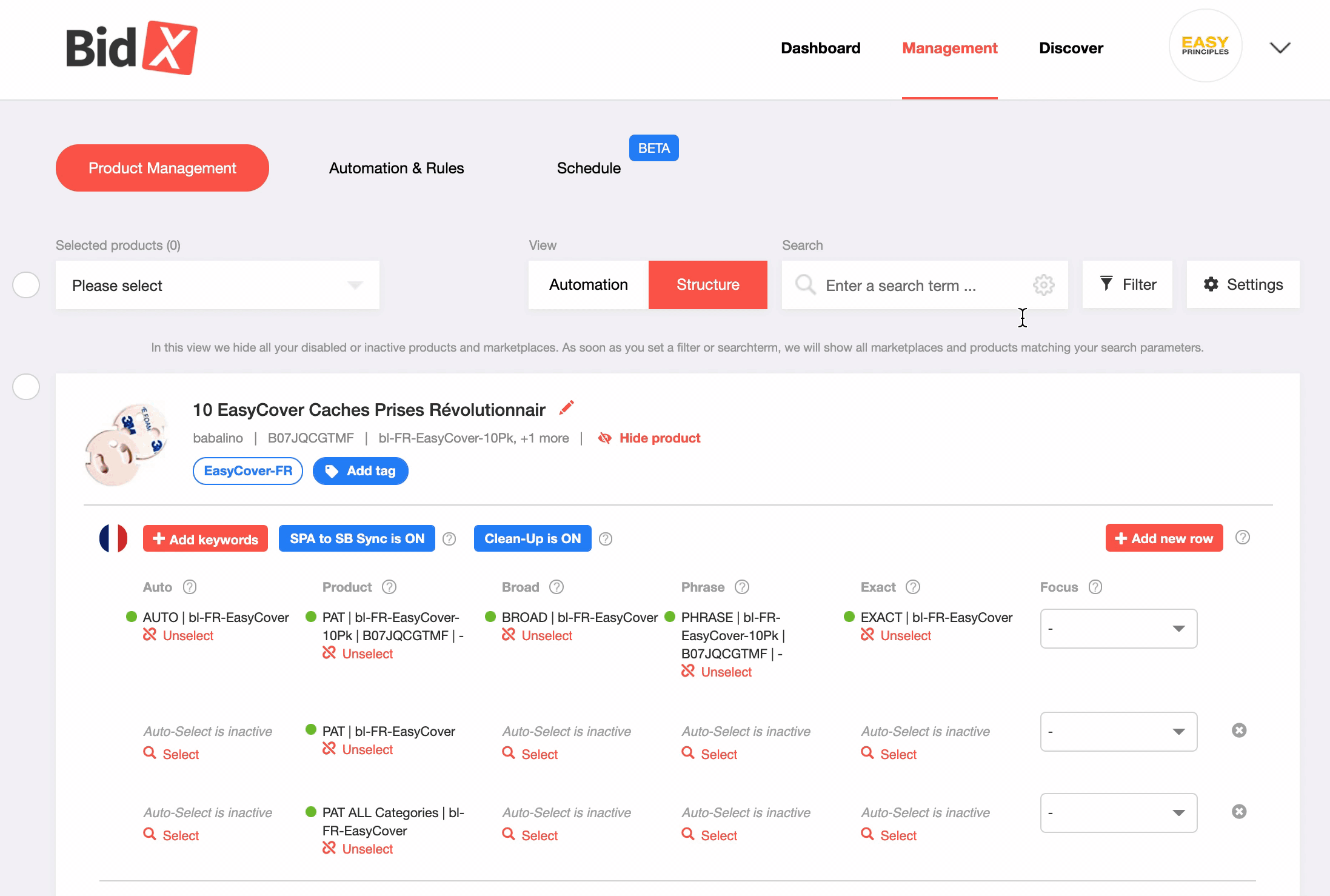Viewport: 1330px width, 896px height.
Task: Open Focus dropdown in PAT ALL Categories row
Action: (1119, 813)
